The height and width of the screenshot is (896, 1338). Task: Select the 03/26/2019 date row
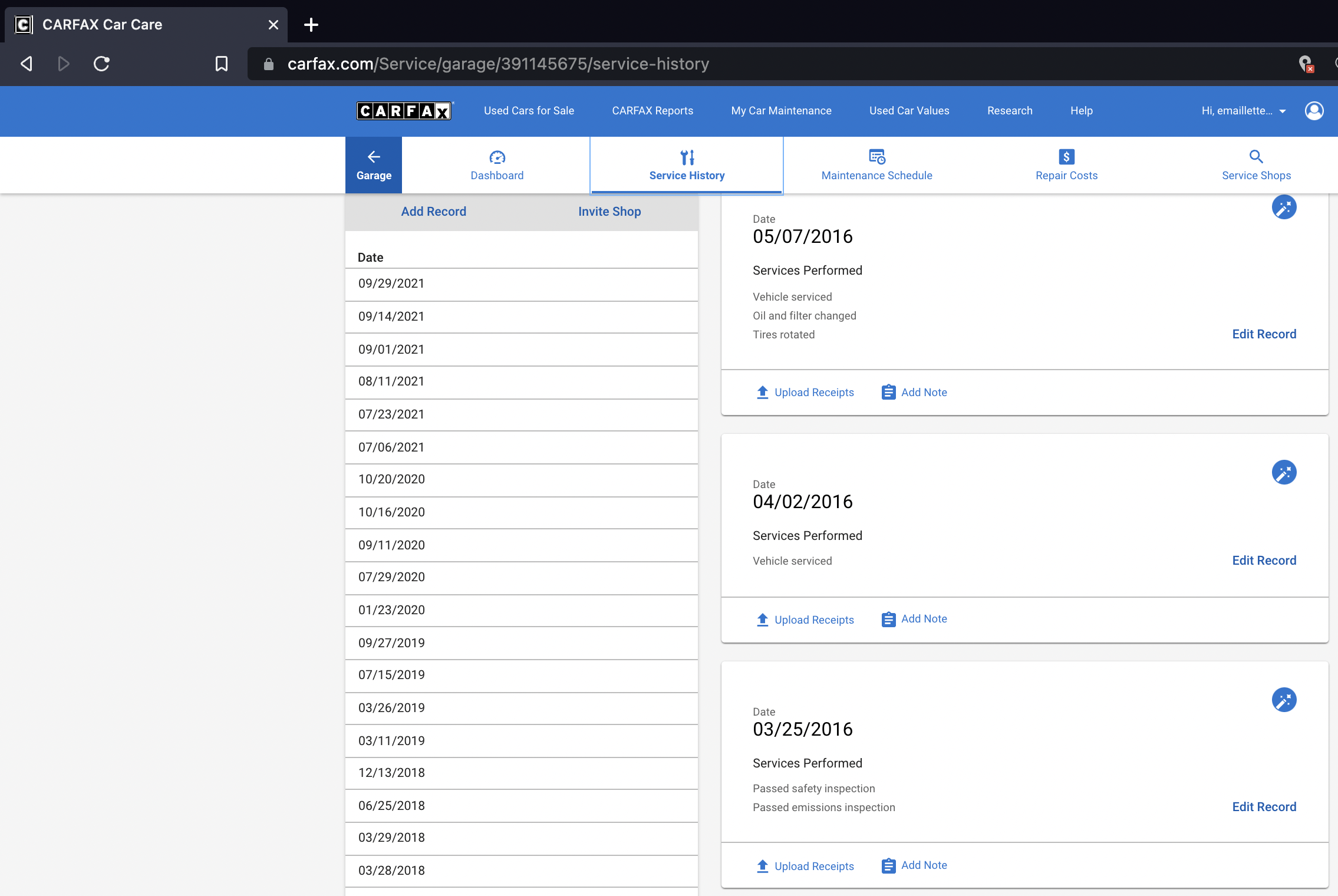522,709
